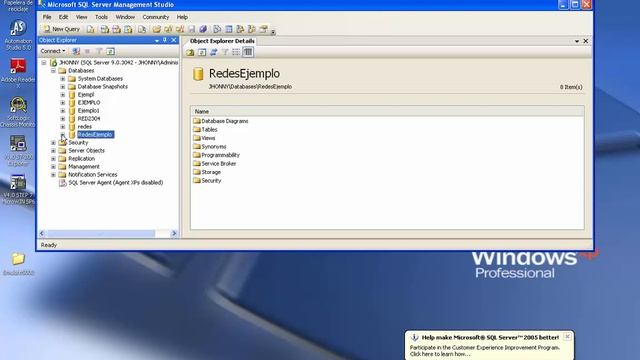
Task: Click the Up folder icon in Details toolbar
Action: pos(190,52)
